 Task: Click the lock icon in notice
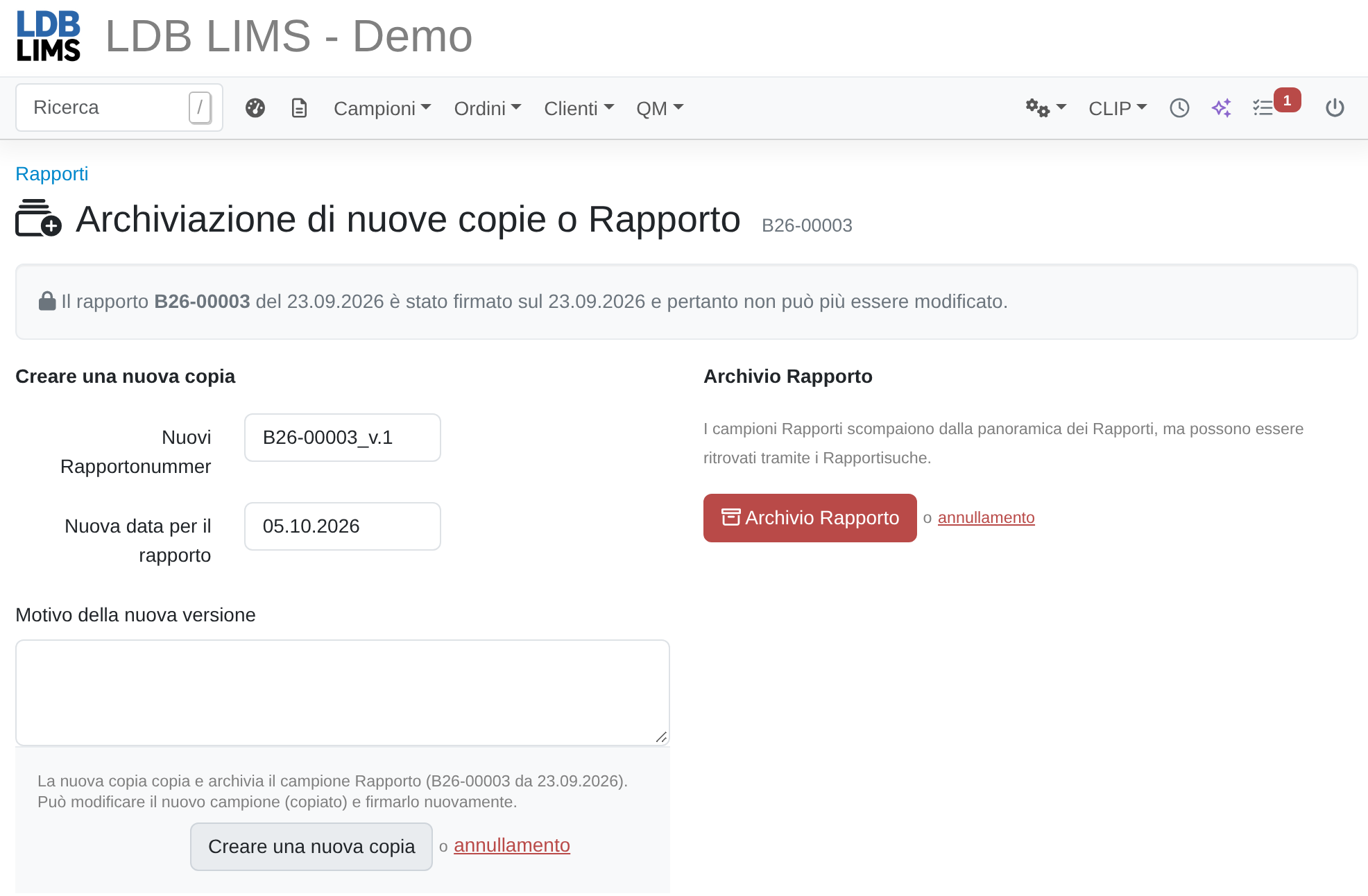click(x=47, y=301)
